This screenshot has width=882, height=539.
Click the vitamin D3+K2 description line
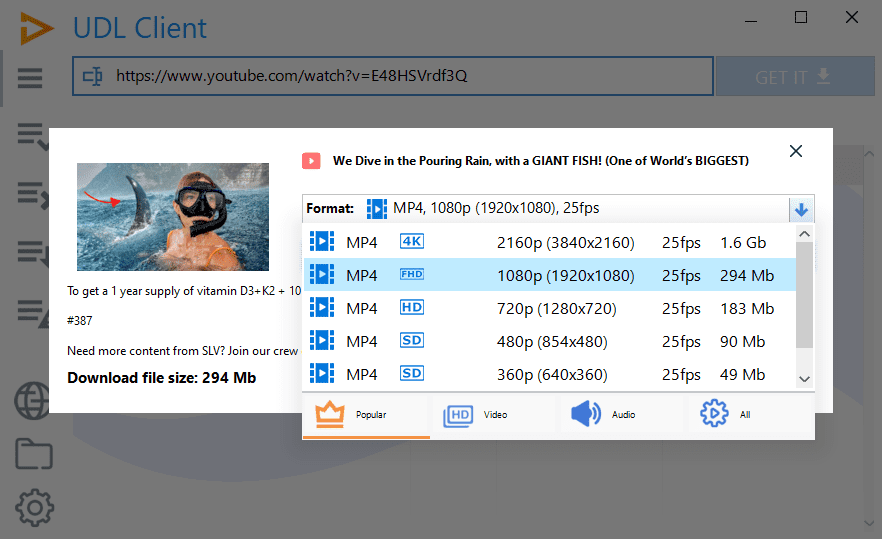(x=184, y=291)
